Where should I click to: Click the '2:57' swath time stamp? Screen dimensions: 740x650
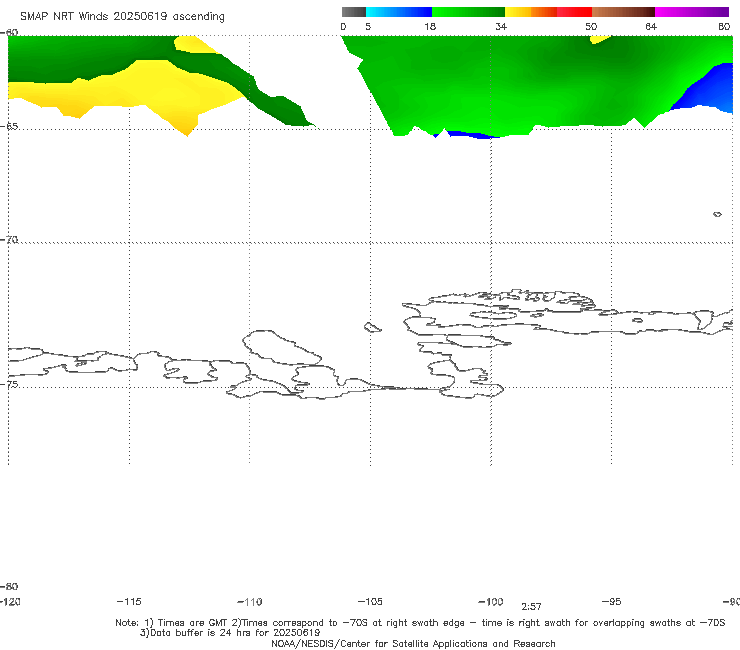coord(531,607)
